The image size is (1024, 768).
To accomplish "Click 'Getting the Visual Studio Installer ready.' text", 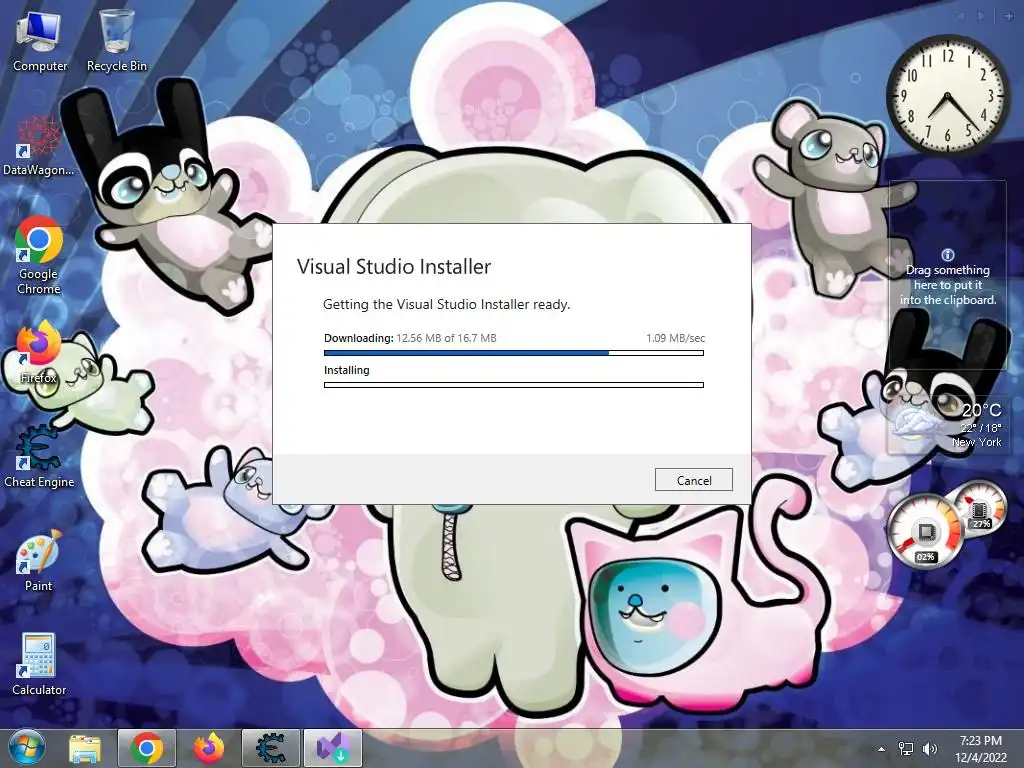I will pos(447,304).
